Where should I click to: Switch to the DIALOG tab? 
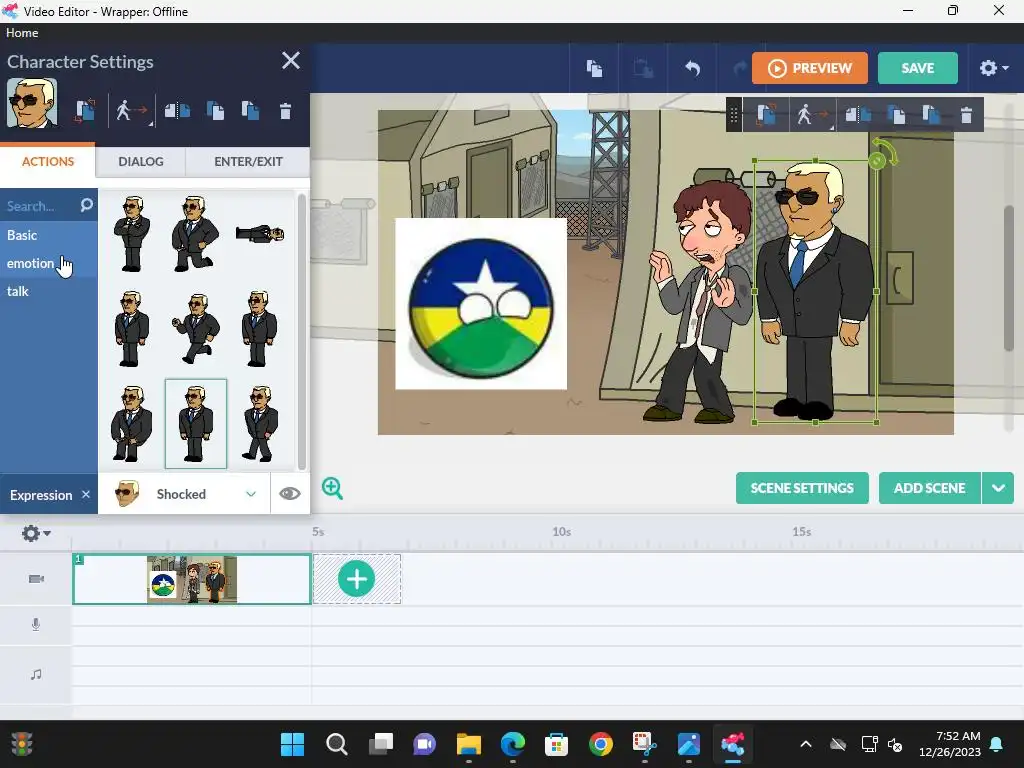click(140, 161)
